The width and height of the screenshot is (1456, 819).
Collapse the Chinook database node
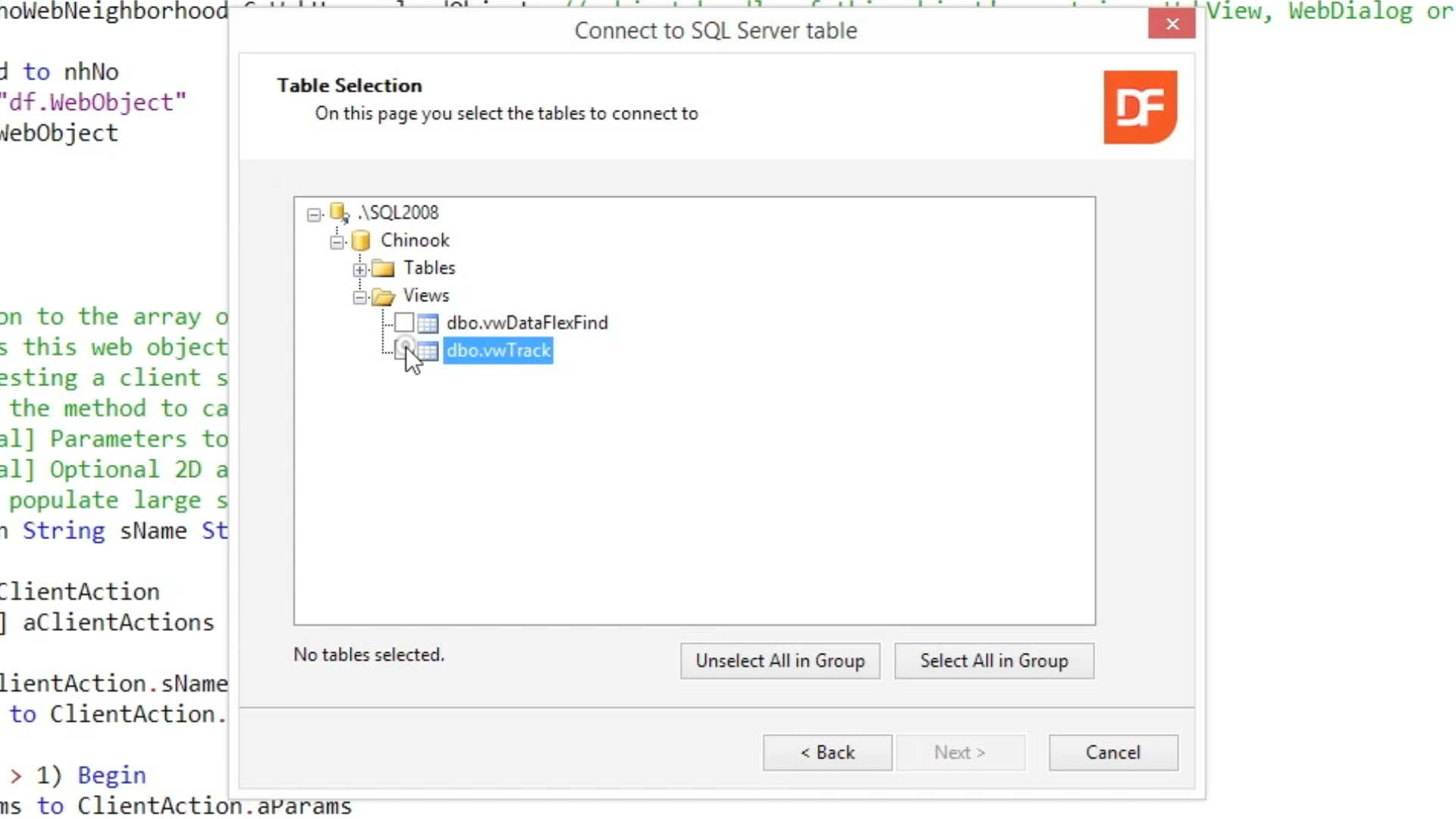[x=337, y=243]
